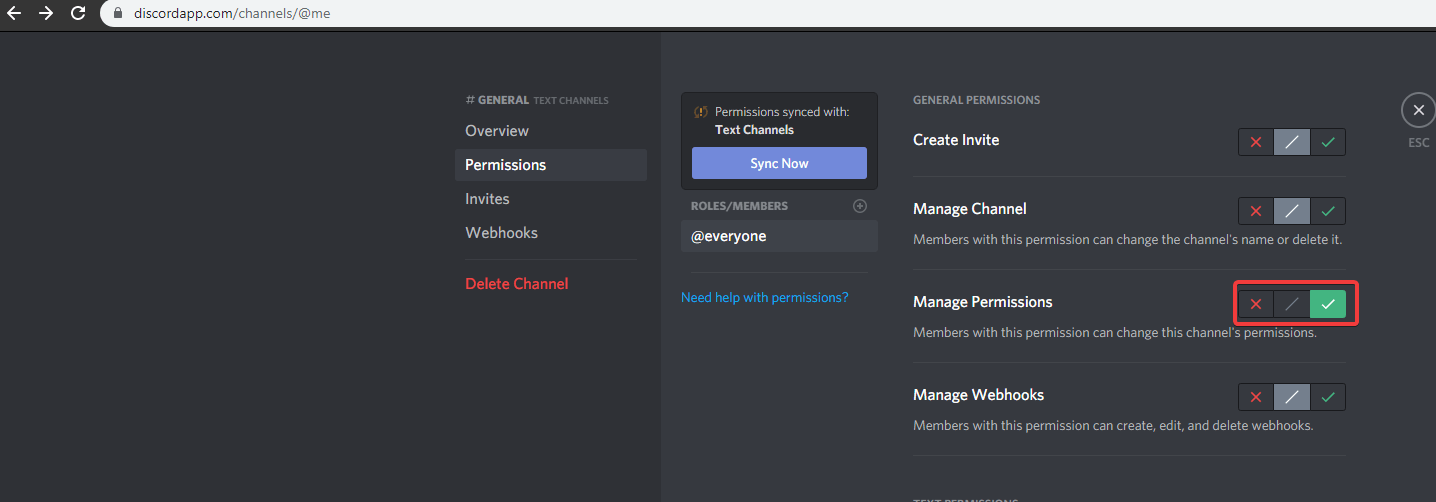The image size is (1436, 502).
Task: Go forward in browser history
Action: [x=46, y=13]
